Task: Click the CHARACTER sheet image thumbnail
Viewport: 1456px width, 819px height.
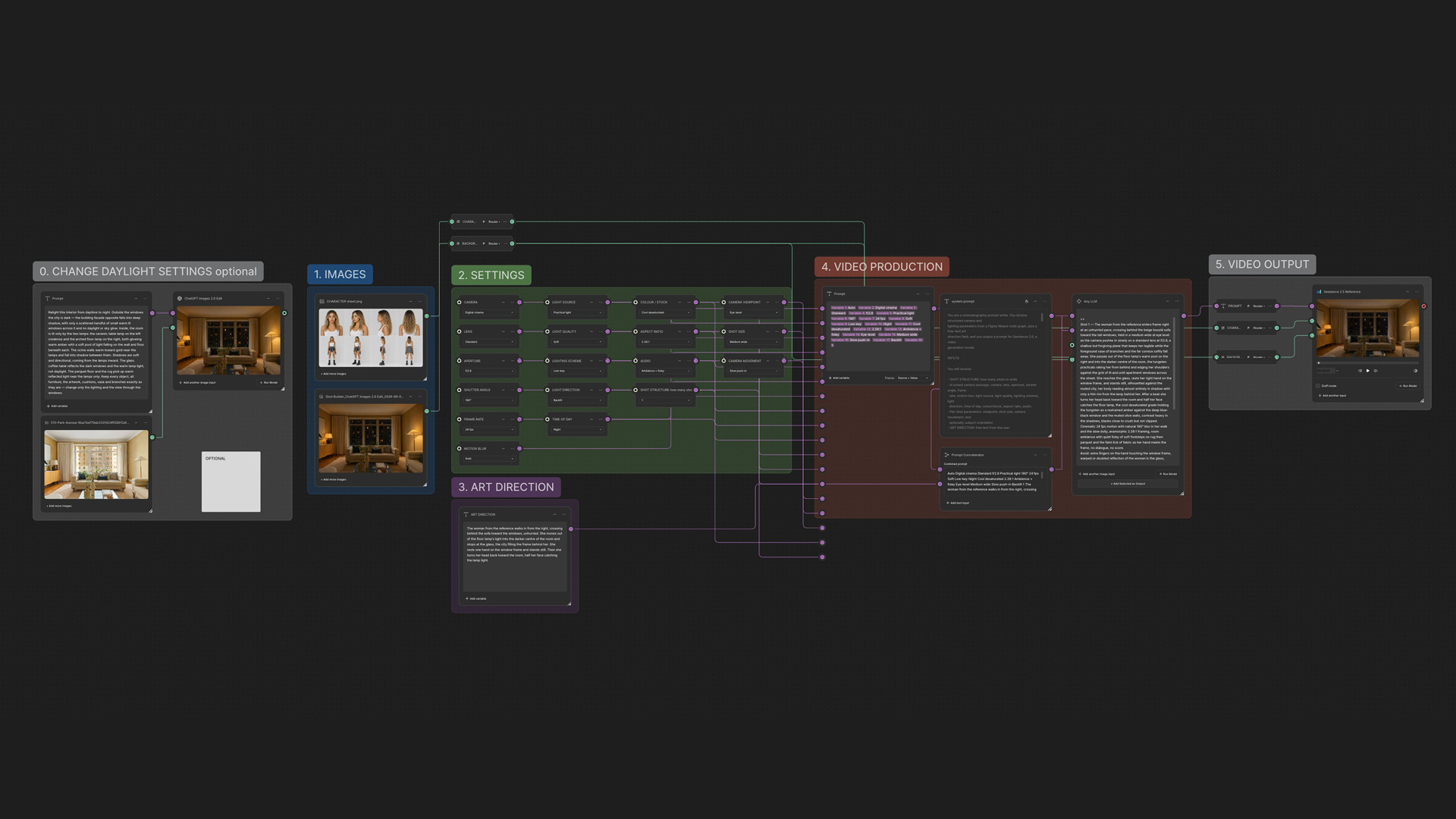Action: (371, 337)
